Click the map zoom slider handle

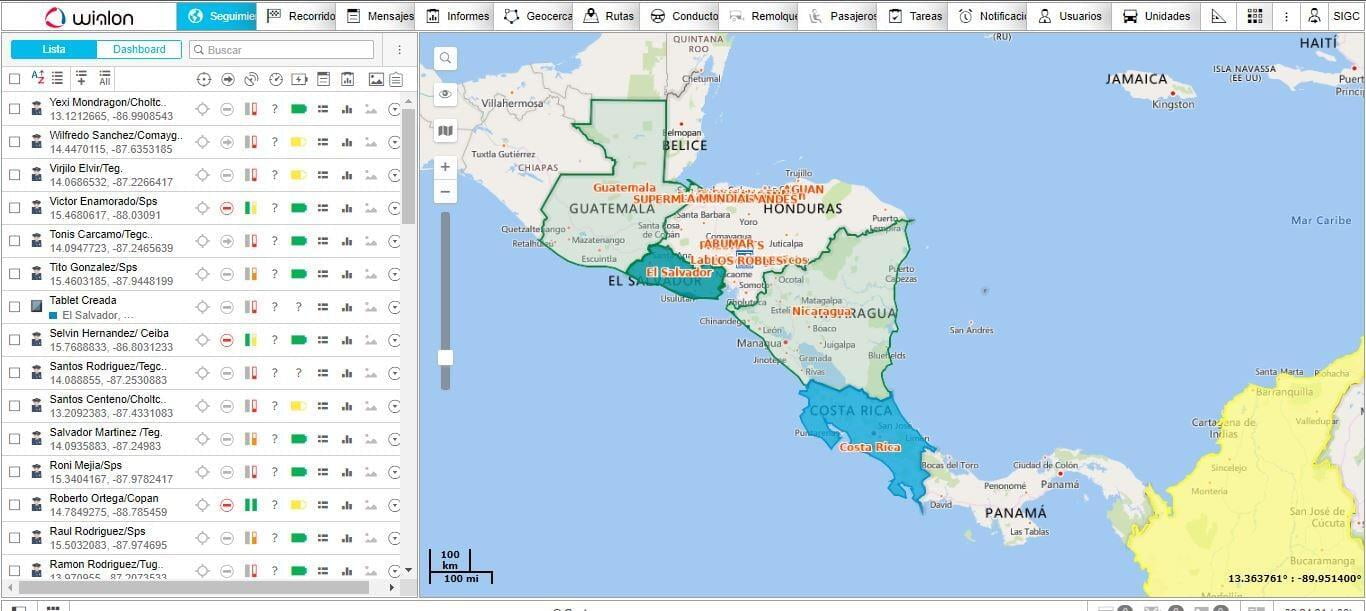pos(445,358)
